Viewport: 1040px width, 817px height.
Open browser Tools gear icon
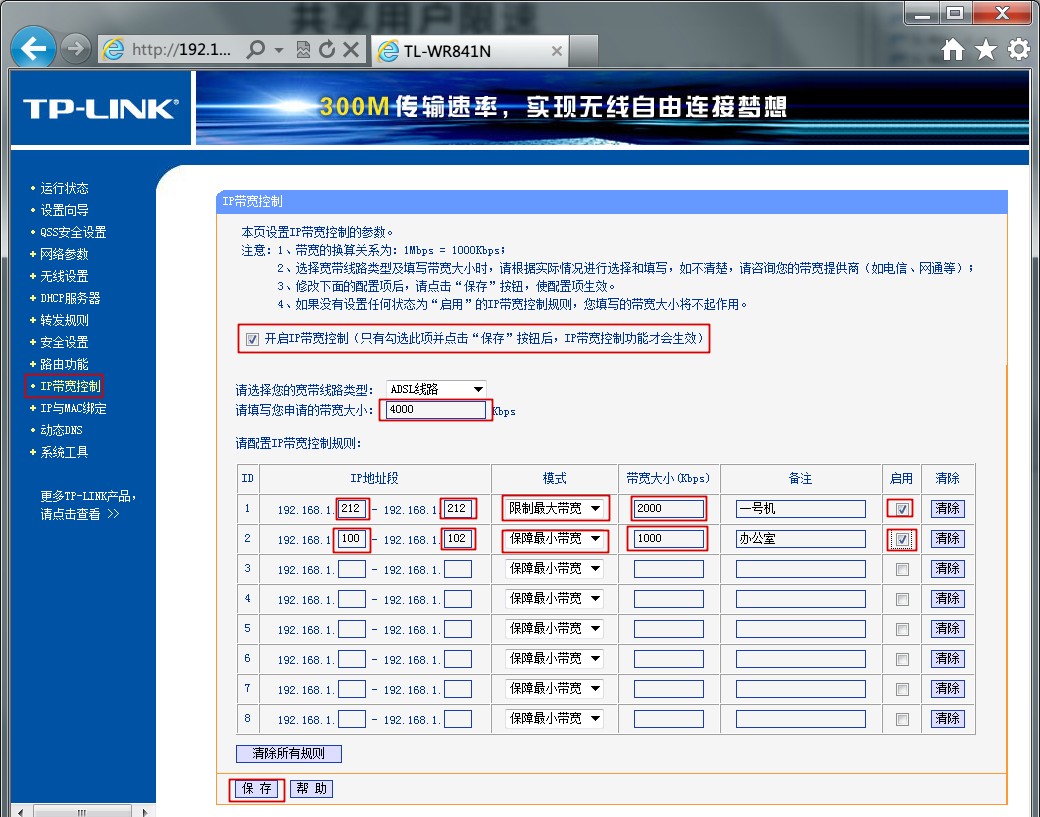pos(1019,49)
